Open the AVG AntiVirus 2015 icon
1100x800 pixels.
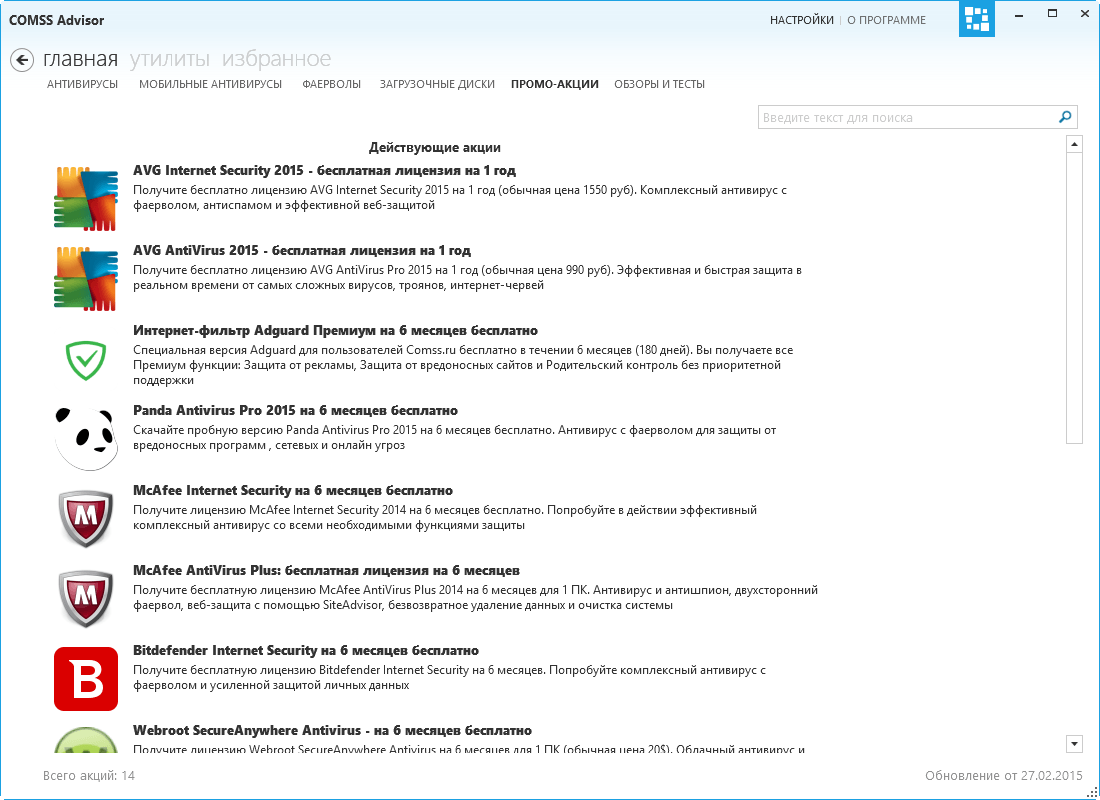tap(86, 279)
